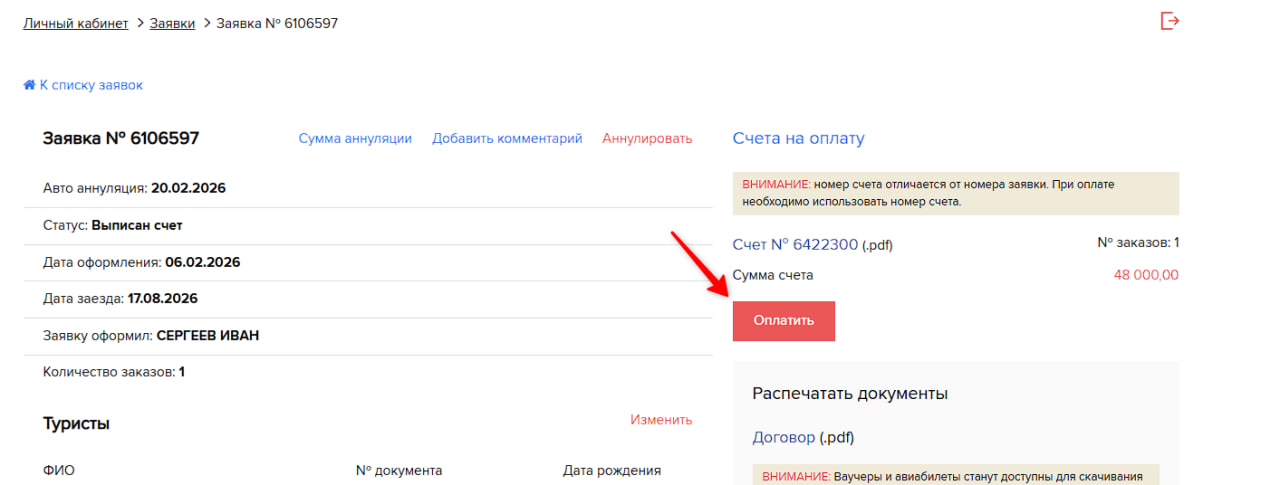Click Добавить комментарий
This screenshot has width=1280, height=485.
(x=507, y=139)
